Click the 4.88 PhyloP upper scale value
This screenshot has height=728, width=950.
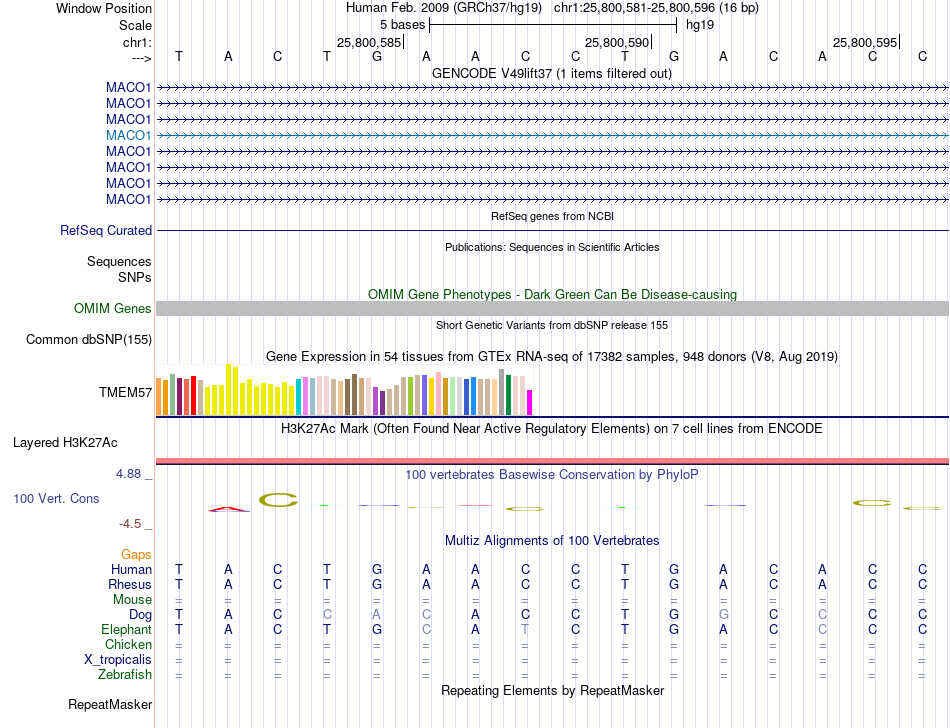click(128, 474)
